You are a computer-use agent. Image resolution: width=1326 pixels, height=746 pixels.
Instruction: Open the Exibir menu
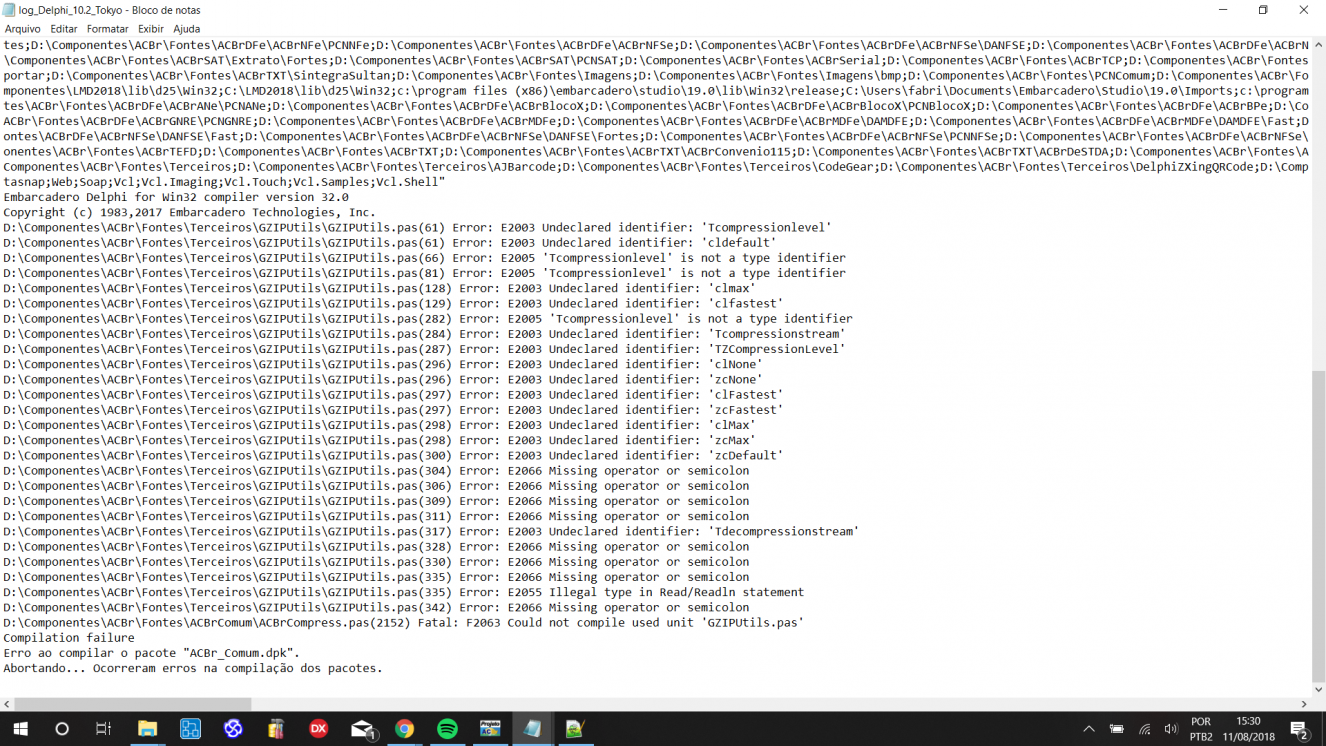(151, 29)
